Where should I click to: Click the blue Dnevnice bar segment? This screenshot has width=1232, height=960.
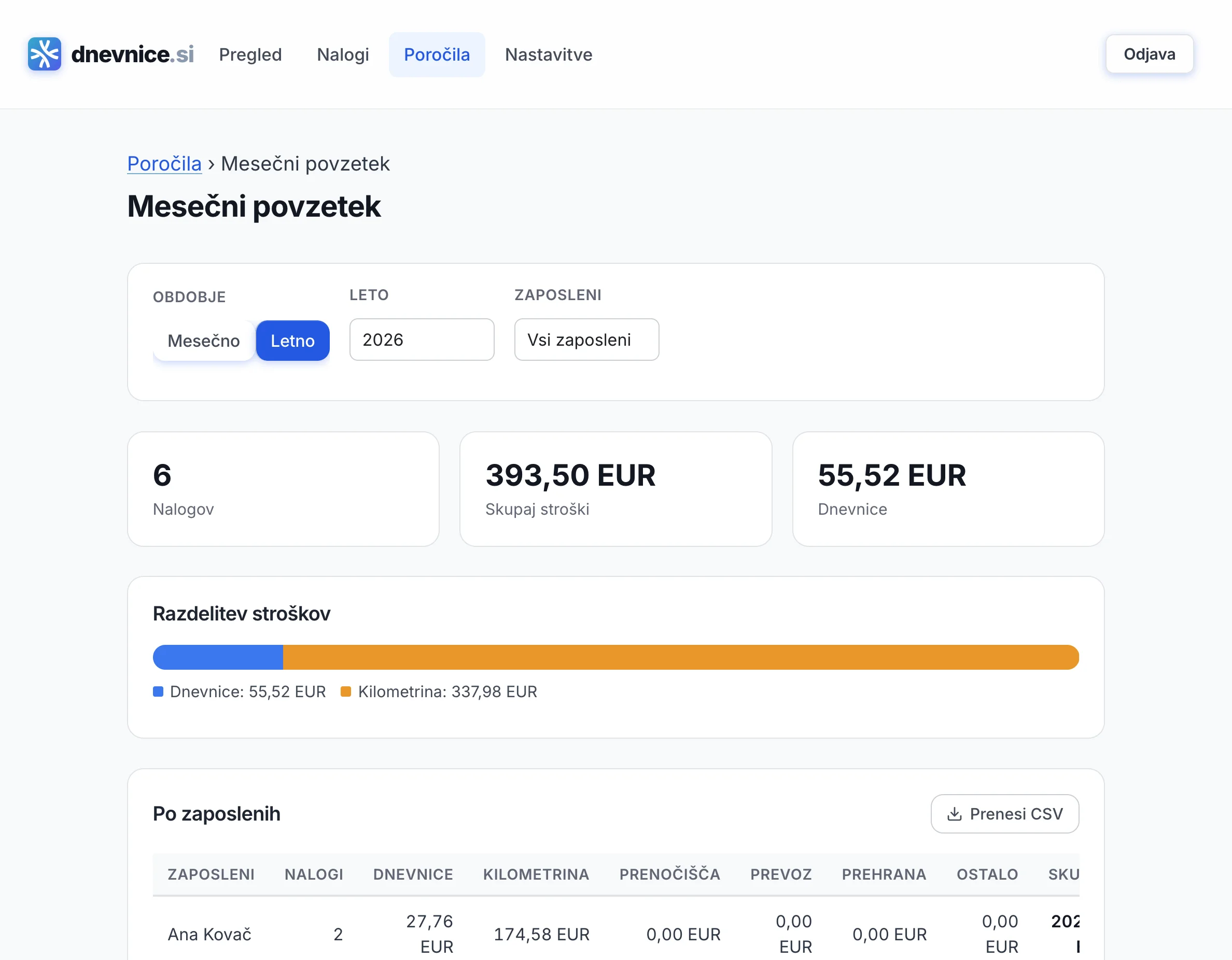point(218,657)
